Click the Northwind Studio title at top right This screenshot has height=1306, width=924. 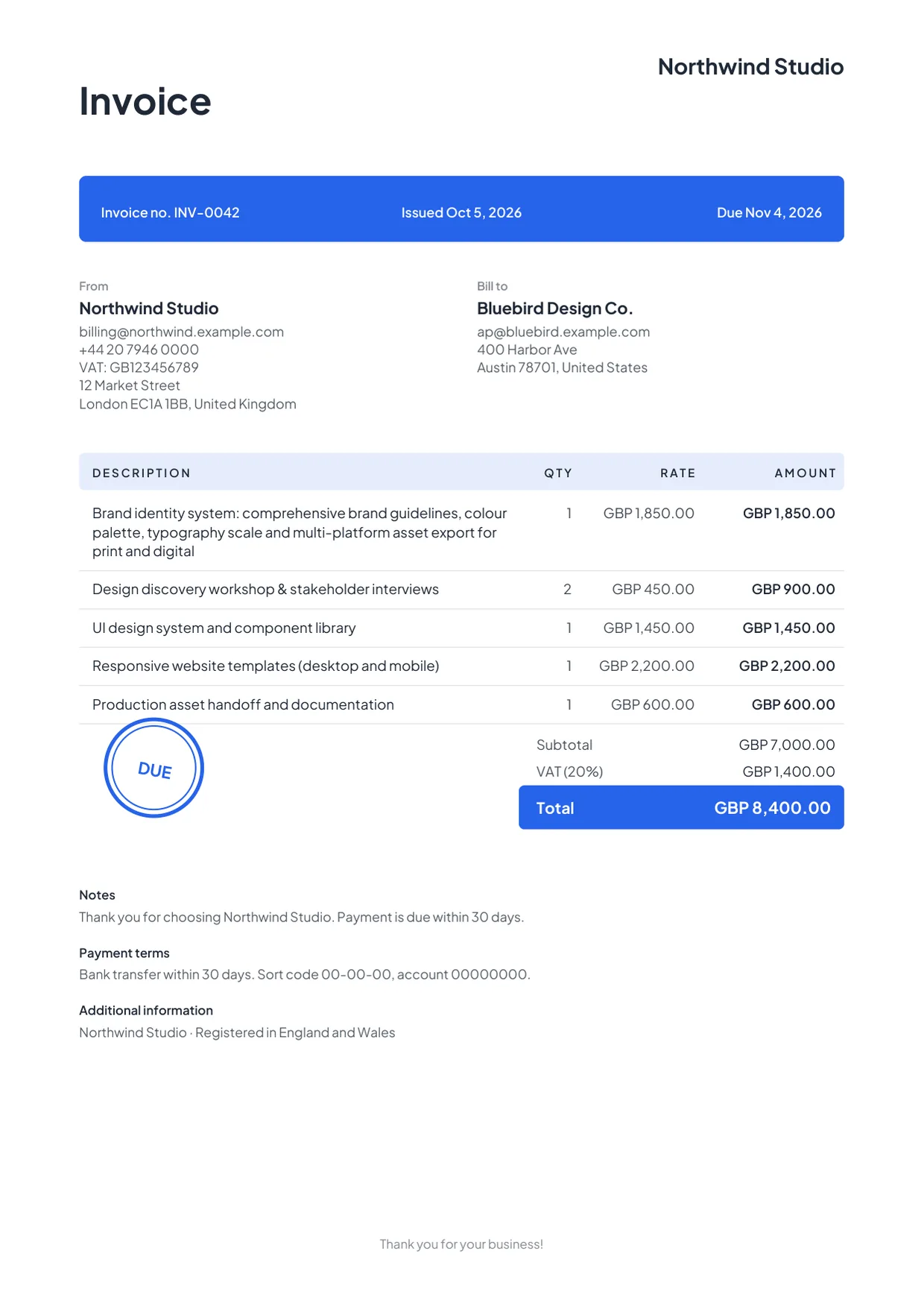(x=750, y=66)
